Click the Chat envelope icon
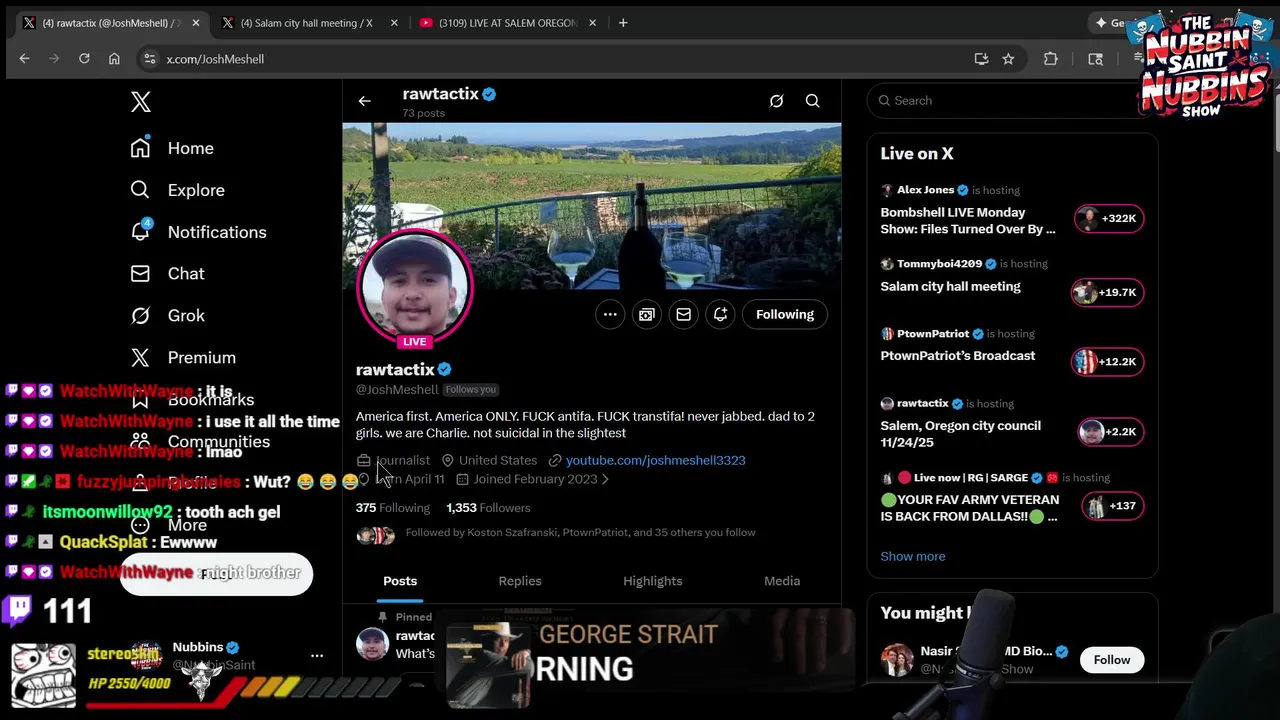Screen dimensions: 1280x720 (140, 274)
